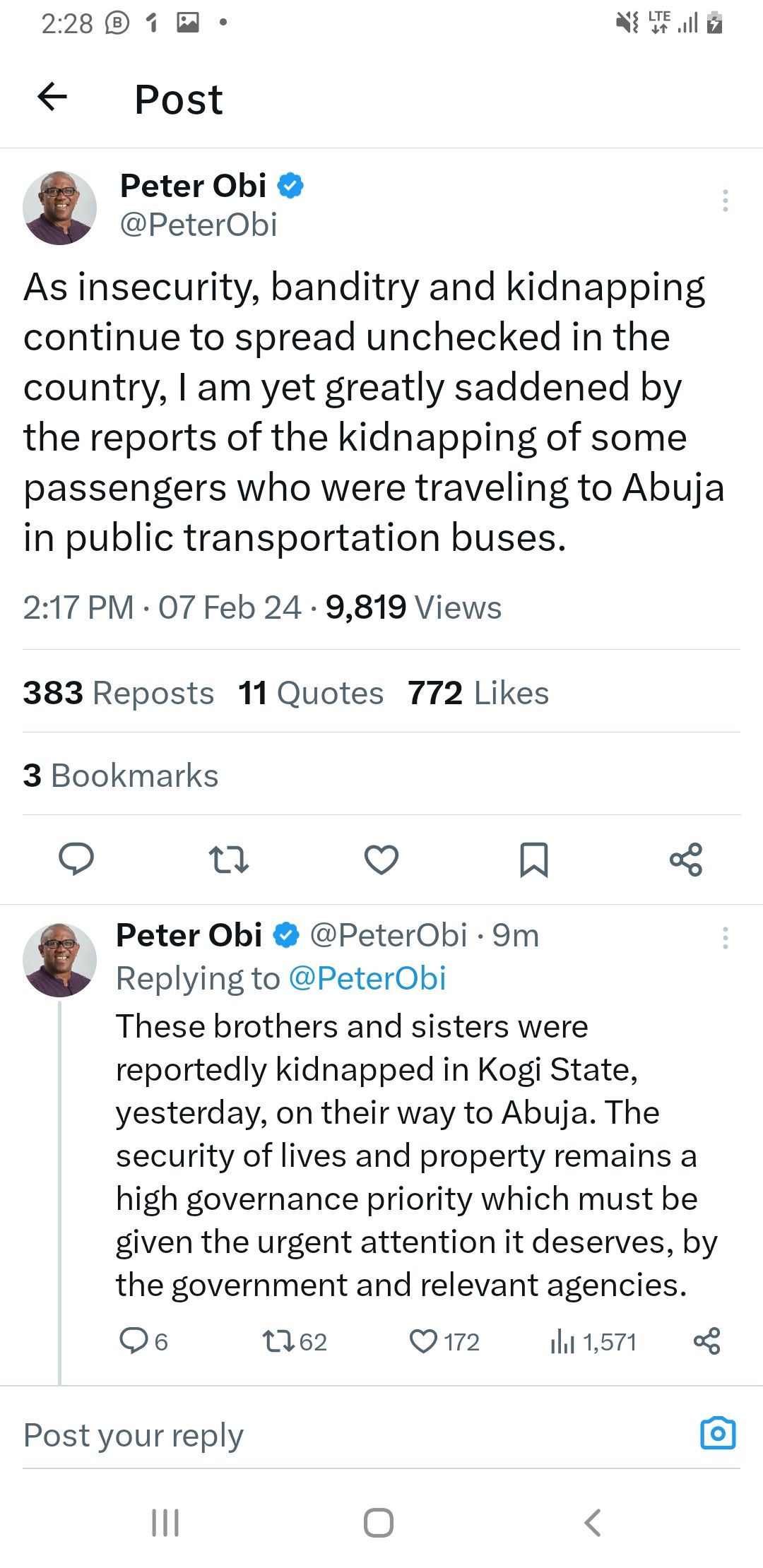This screenshot has height=1568, width=763.
Task: Bookmark the main post
Action: pyautogui.click(x=533, y=860)
